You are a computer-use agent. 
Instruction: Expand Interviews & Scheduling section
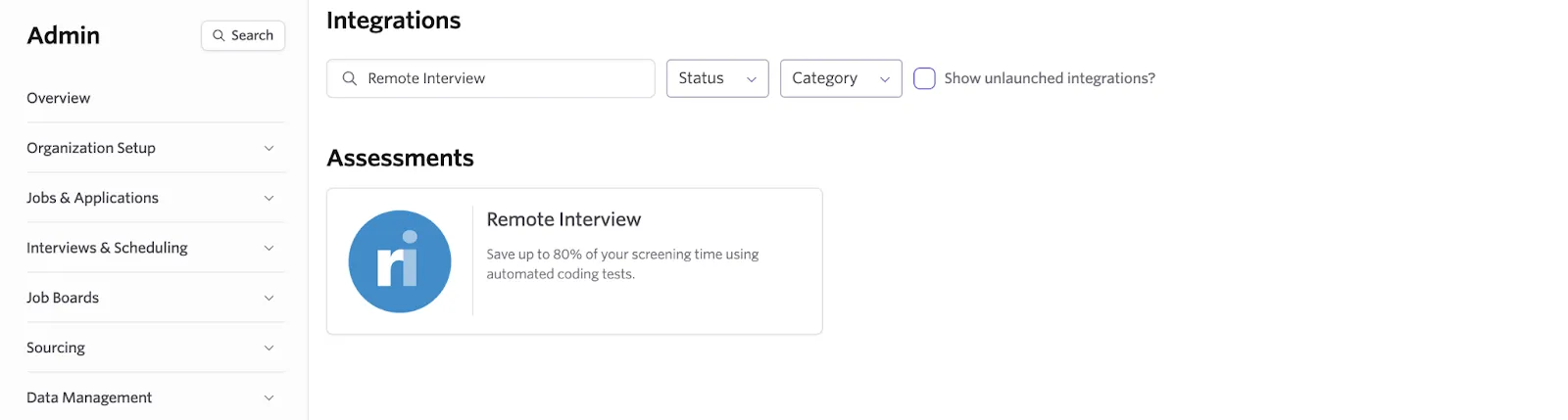point(156,248)
